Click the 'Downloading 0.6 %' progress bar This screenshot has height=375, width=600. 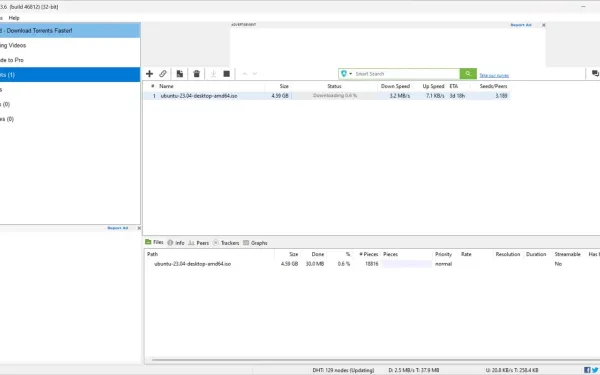tap(334, 96)
